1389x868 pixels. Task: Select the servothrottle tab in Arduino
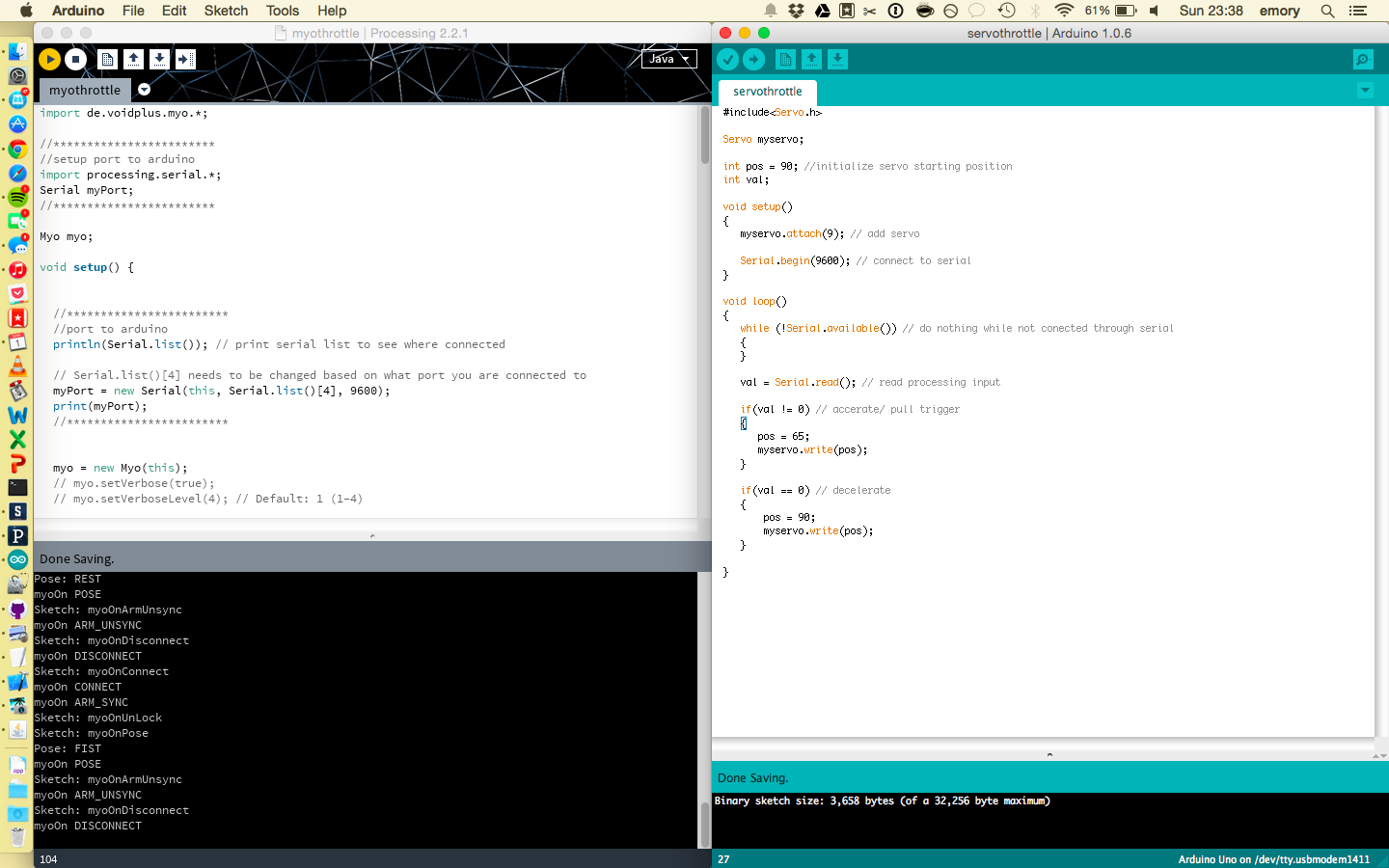pos(768,92)
